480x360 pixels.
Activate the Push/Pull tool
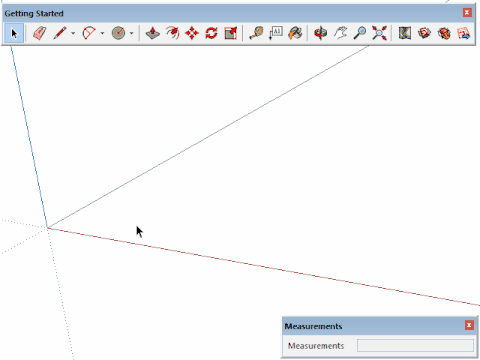[153, 33]
